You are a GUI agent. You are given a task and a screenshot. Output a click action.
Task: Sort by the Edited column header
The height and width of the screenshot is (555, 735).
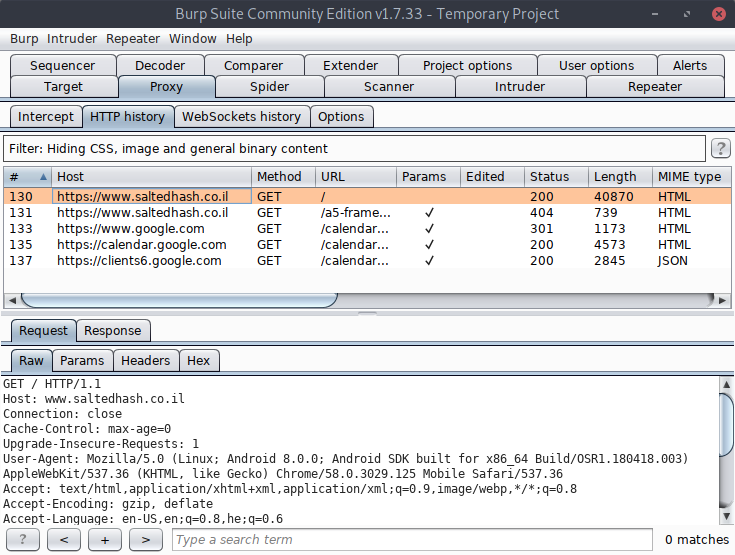click(492, 177)
